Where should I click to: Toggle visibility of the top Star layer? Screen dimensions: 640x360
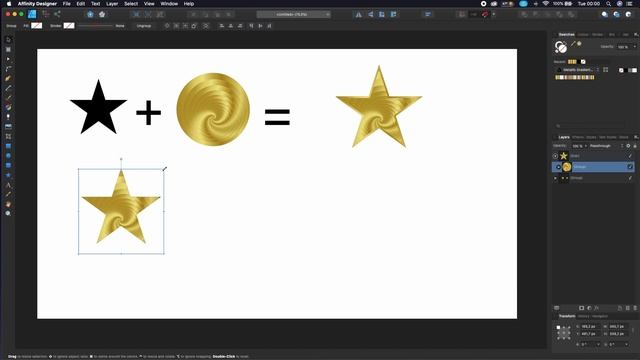click(630, 156)
